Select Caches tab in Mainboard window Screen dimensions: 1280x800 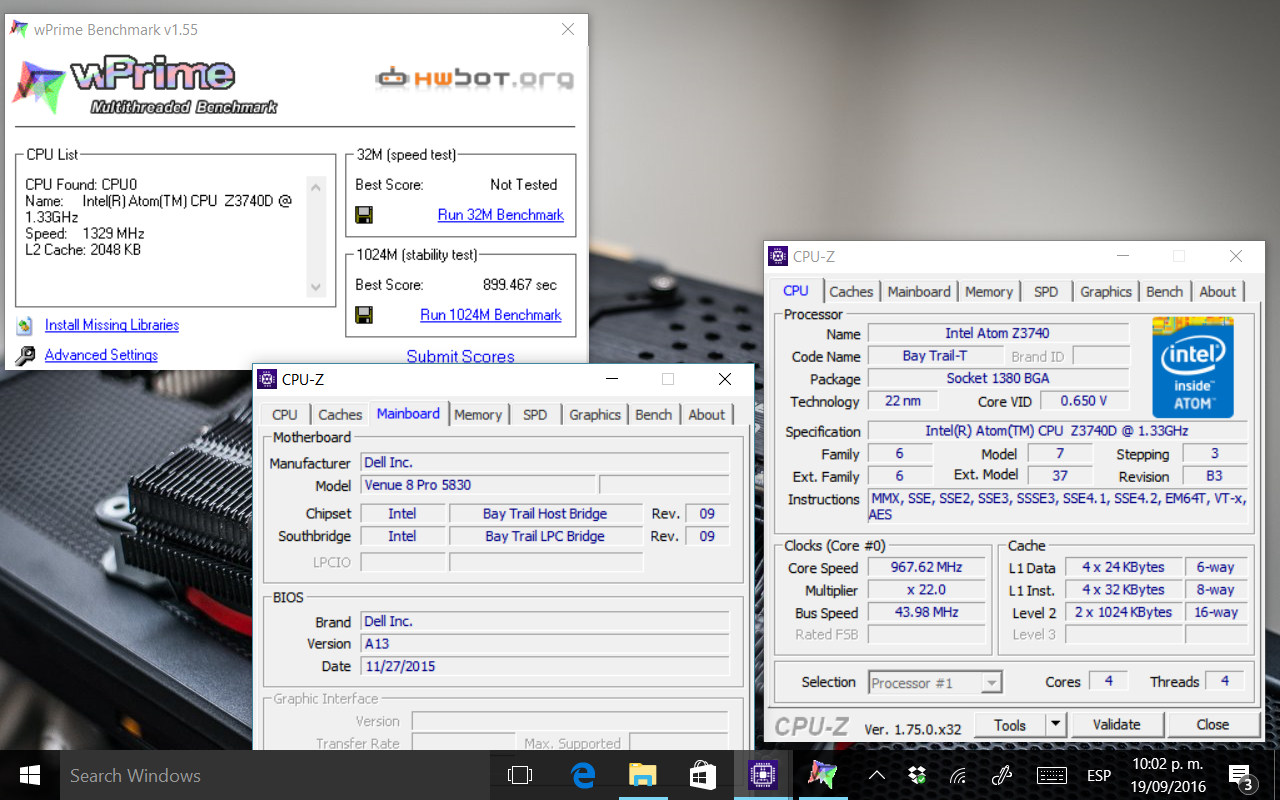coord(340,414)
